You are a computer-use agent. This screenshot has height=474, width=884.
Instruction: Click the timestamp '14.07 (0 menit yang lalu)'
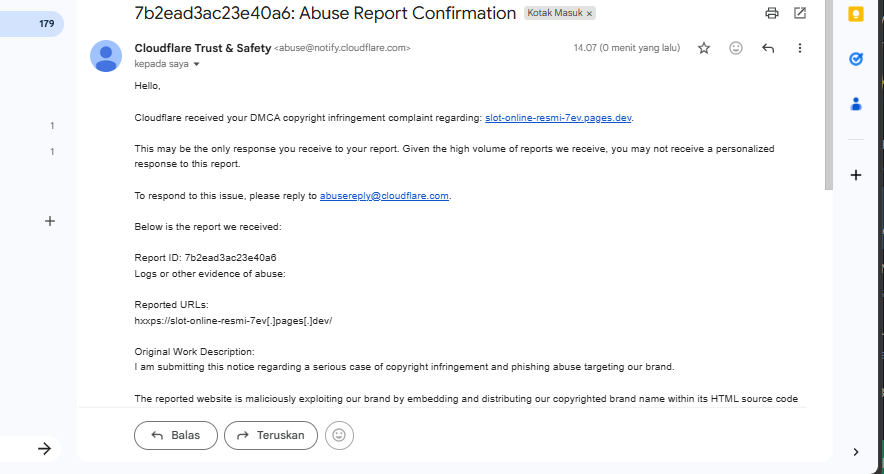pos(626,48)
